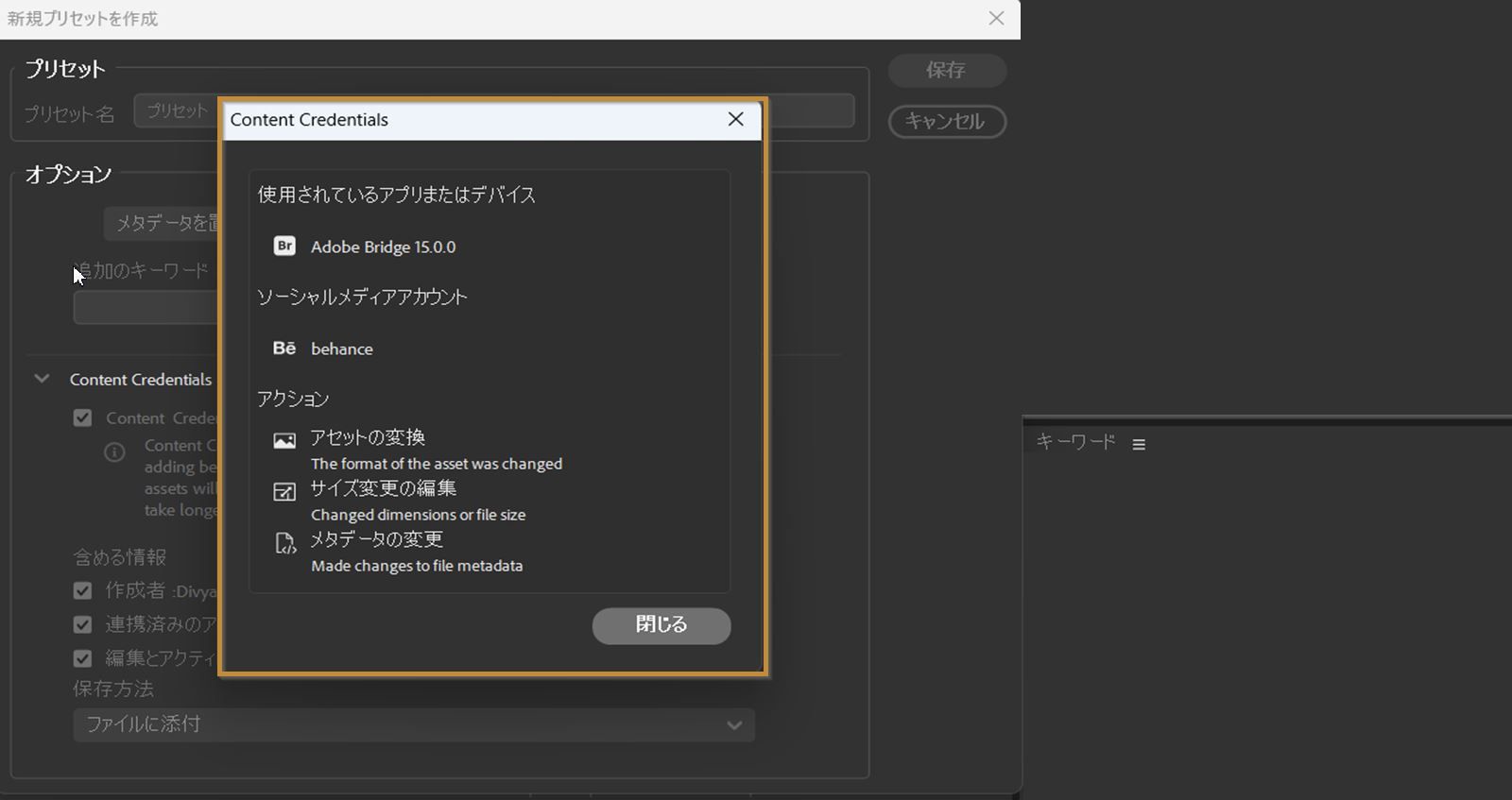
Task: Toggle the 連携済みのア checkbox
Action: pos(83,624)
